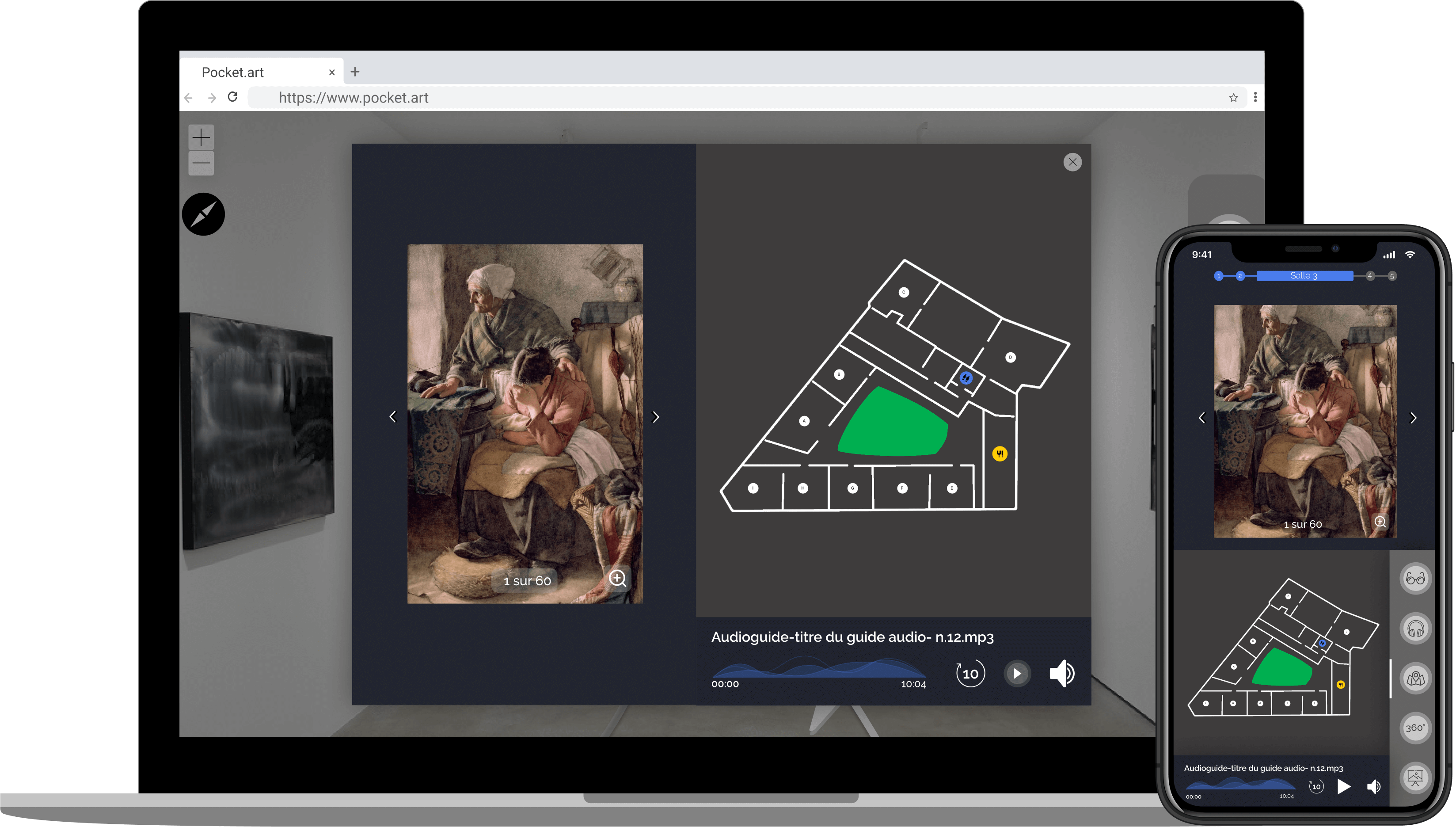The image size is (1456, 827).
Task: Show next artwork on phone
Action: click(1414, 418)
